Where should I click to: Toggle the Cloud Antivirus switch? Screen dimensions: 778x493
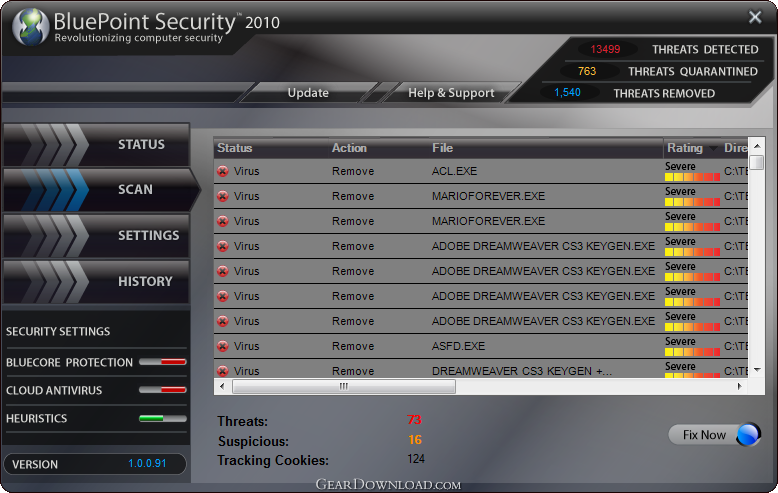tap(163, 390)
